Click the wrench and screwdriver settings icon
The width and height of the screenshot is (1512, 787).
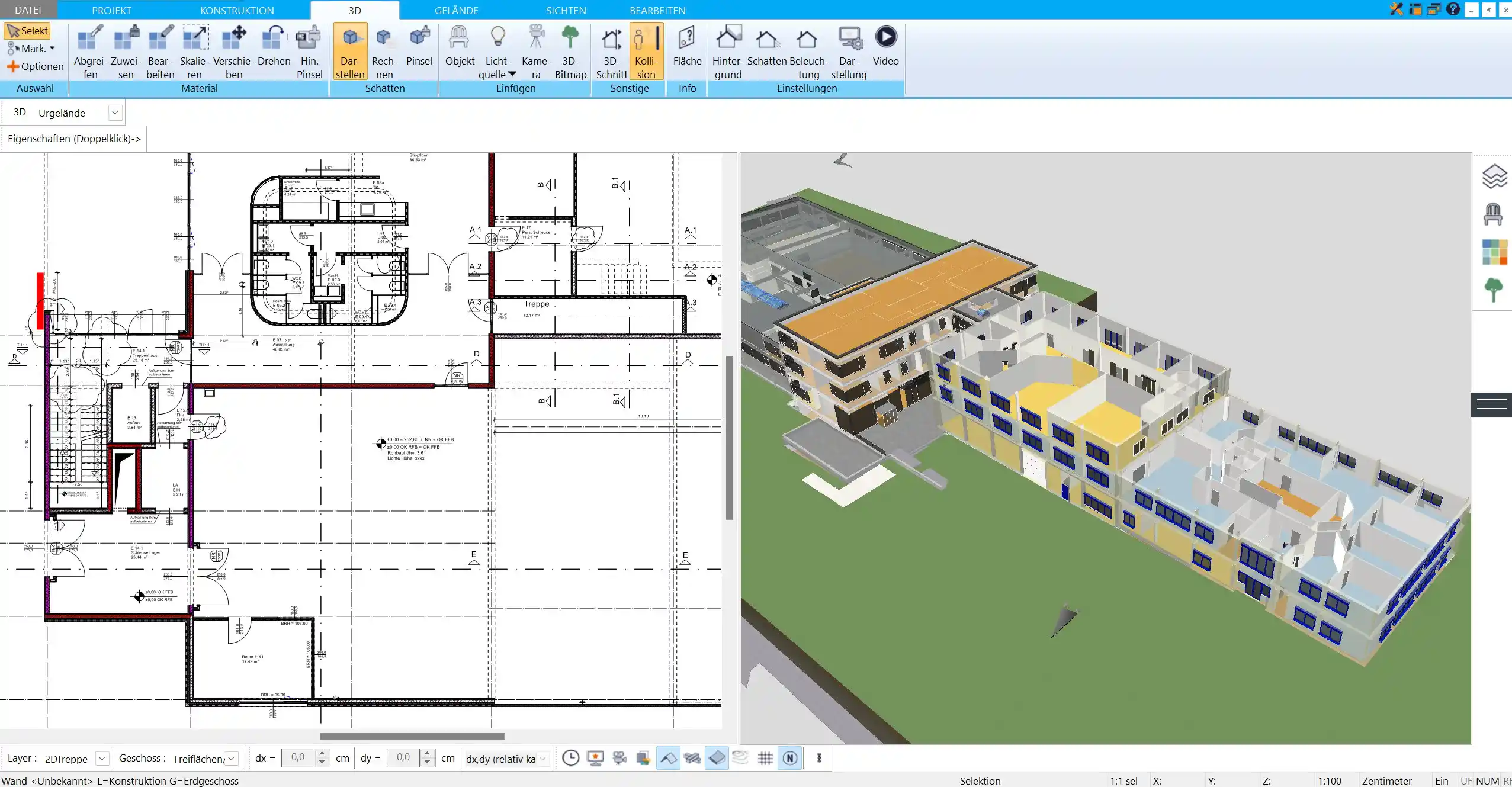[x=1397, y=9]
